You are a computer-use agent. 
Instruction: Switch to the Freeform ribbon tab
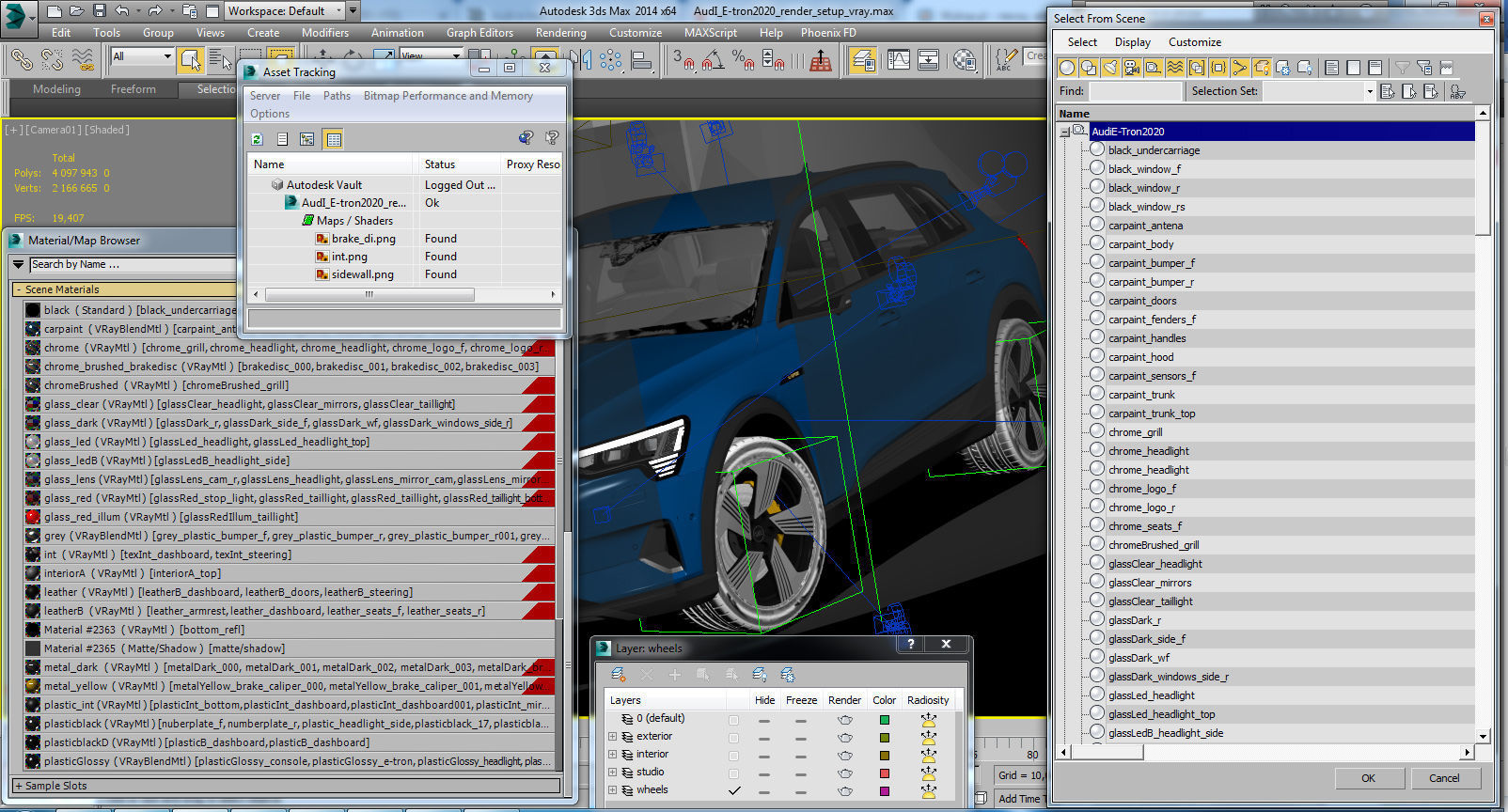(134, 89)
